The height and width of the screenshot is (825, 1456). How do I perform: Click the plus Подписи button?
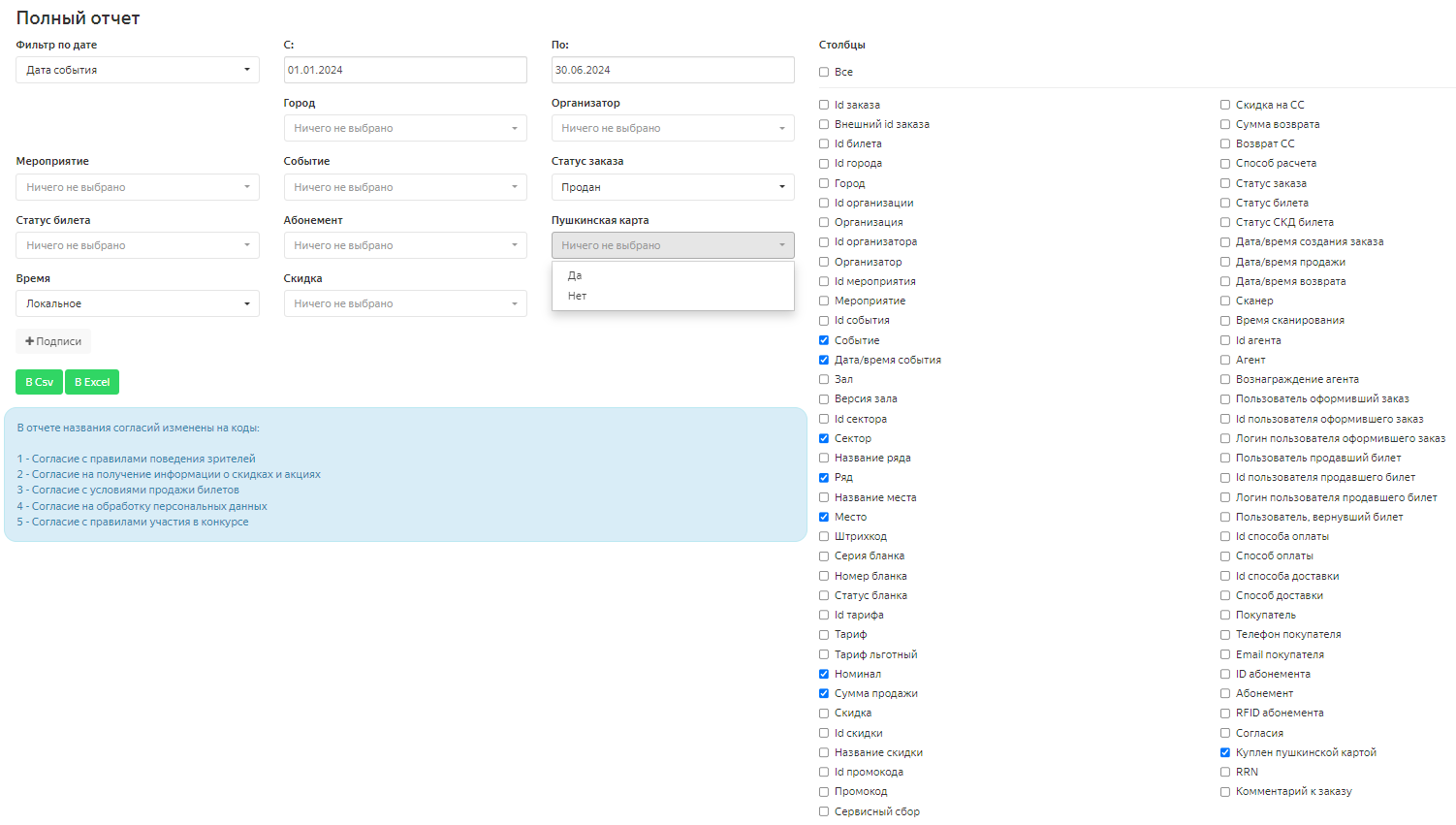(53, 341)
